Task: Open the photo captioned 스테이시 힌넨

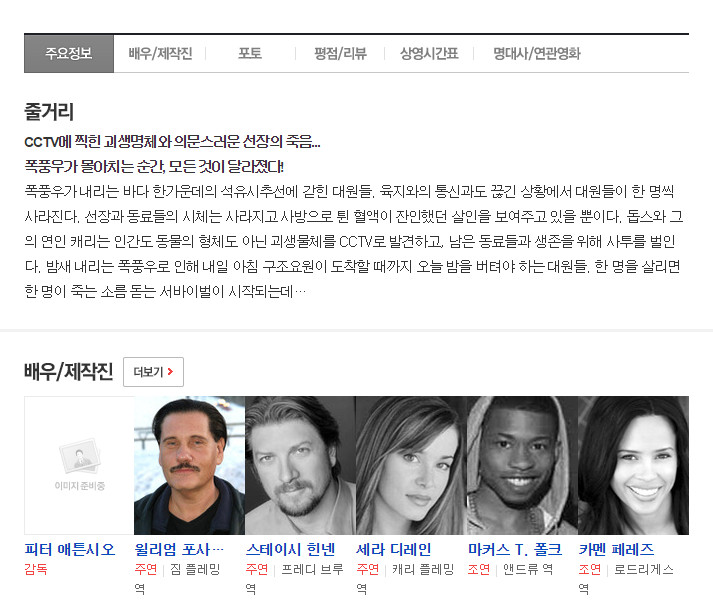Action: [x=300, y=465]
